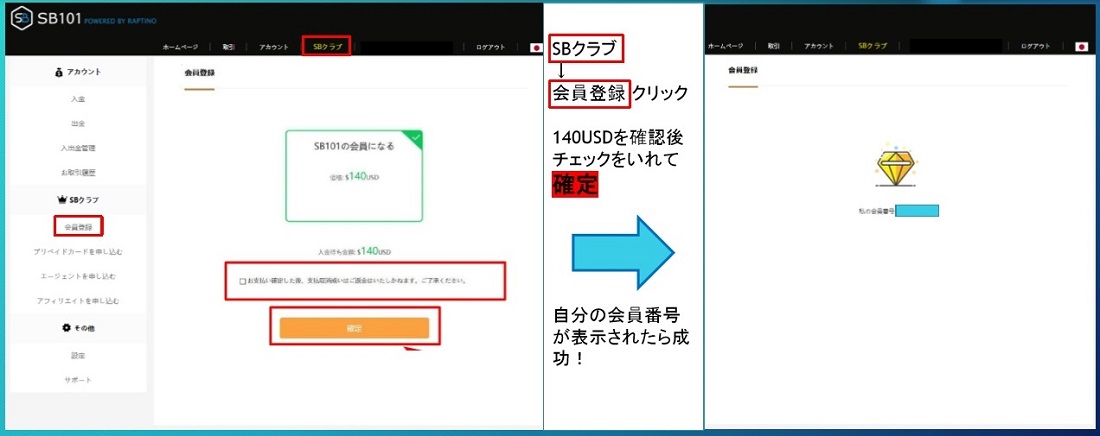Open 取引 in left window navigation
Image resolution: width=1100 pixels, height=436 pixels.
click(x=229, y=47)
